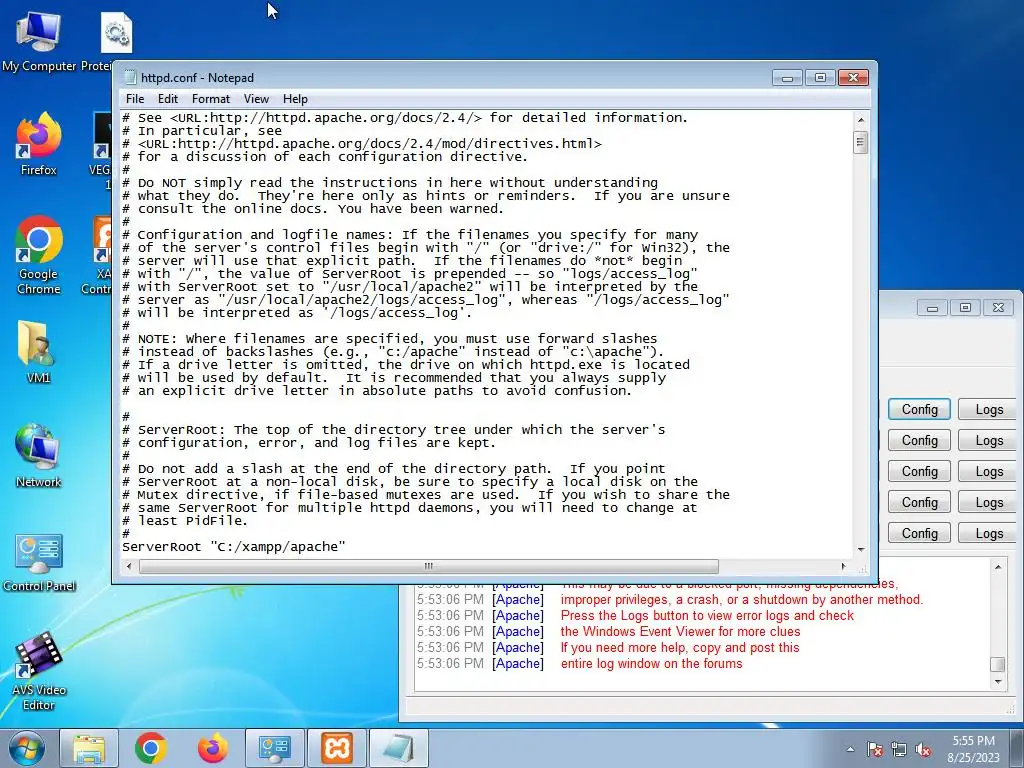The image size is (1024, 768).
Task: Open Chrome from the taskbar
Action: (151, 748)
